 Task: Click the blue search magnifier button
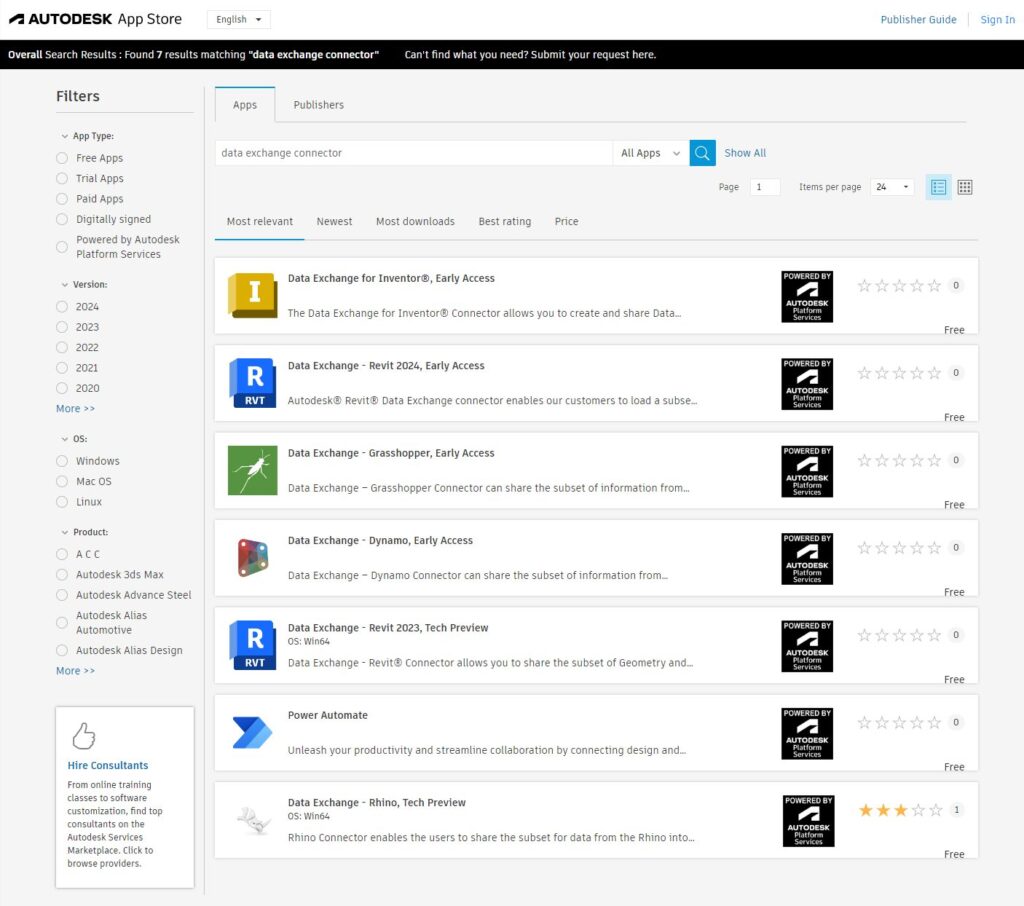pyautogui.click(x=702, y=153)
